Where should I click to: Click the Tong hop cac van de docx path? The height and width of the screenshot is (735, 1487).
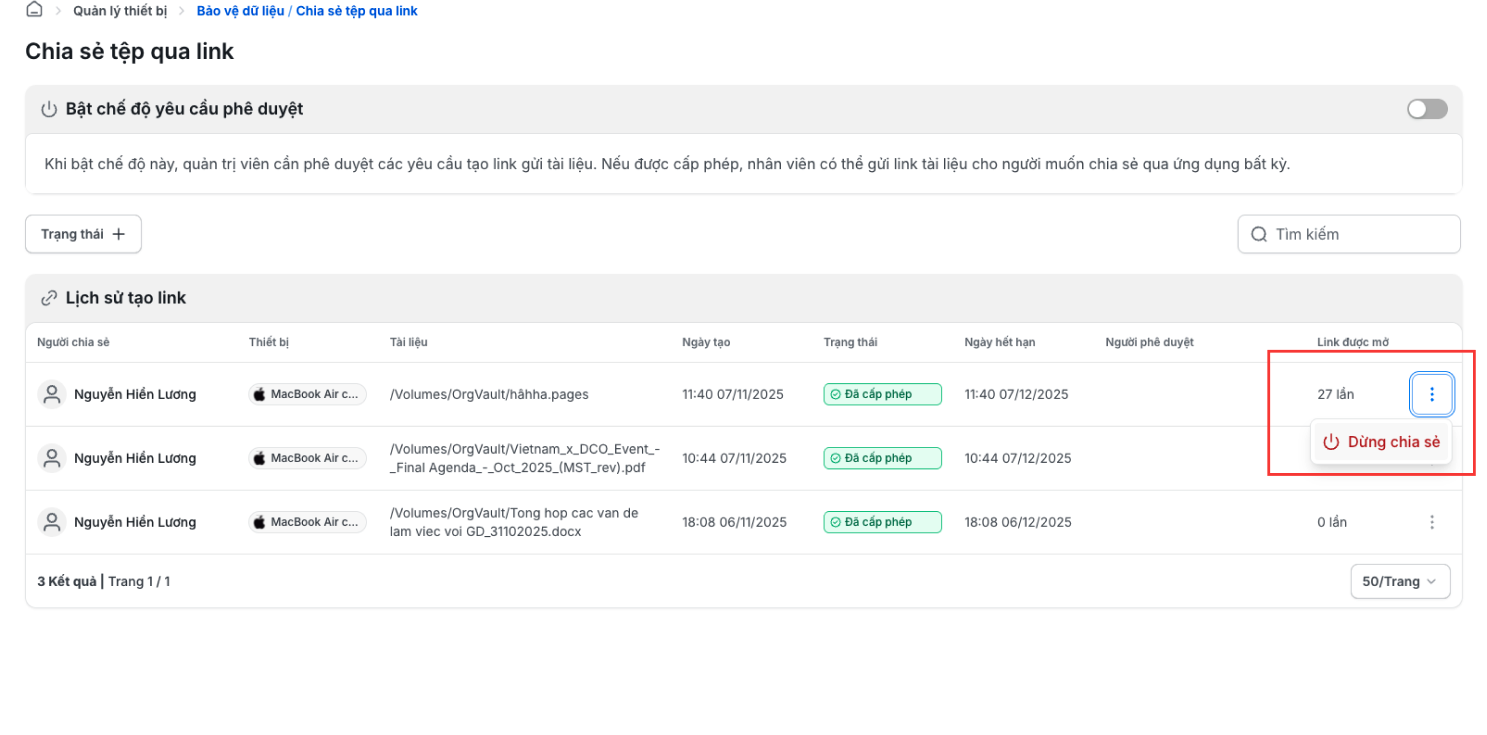point(514,522)
